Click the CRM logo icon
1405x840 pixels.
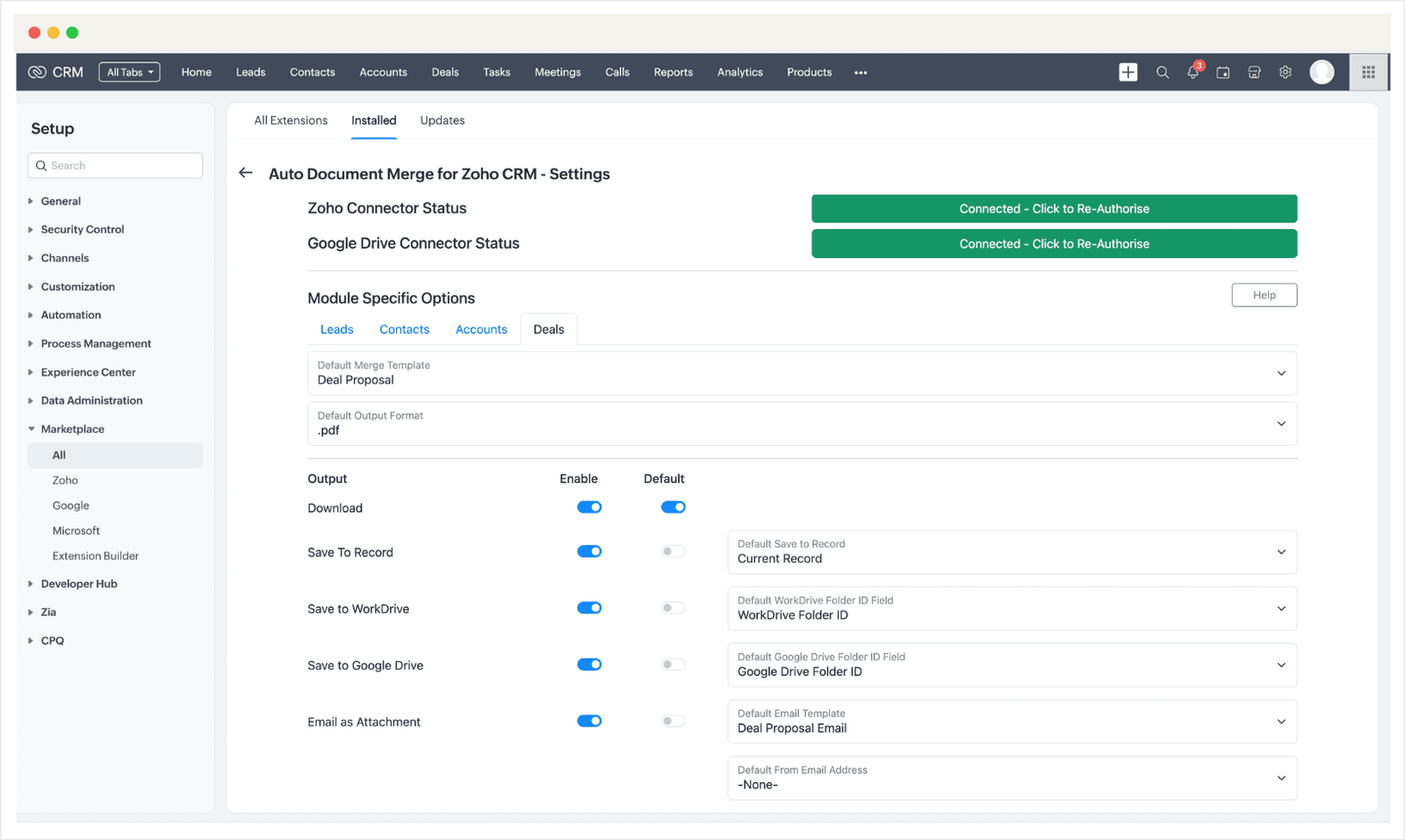coord(37,72)
